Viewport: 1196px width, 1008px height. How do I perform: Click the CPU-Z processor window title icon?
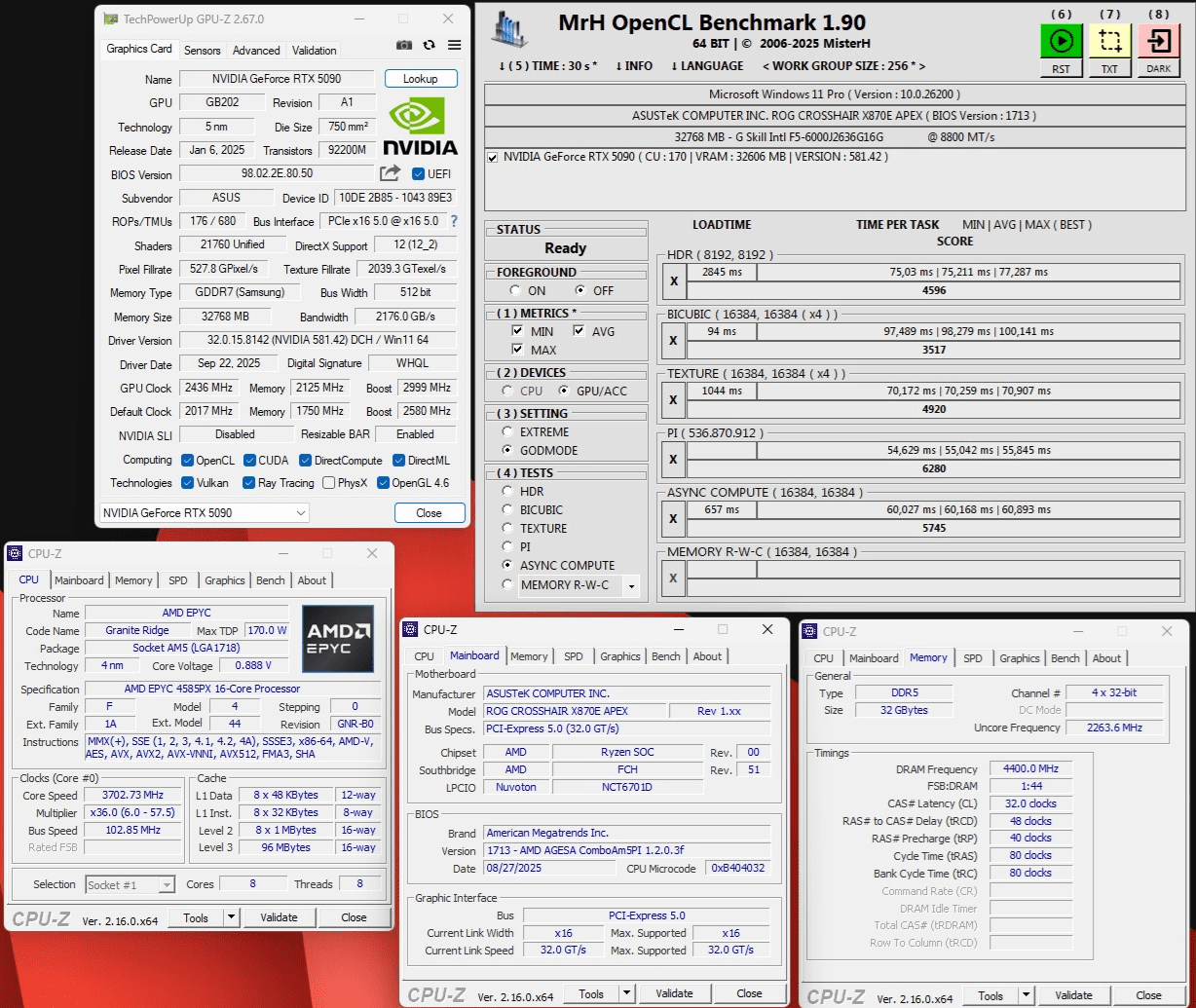(15, 553)
